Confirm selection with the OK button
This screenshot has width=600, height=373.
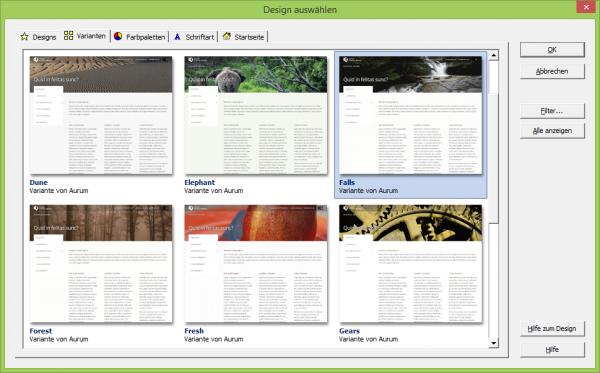552,50
